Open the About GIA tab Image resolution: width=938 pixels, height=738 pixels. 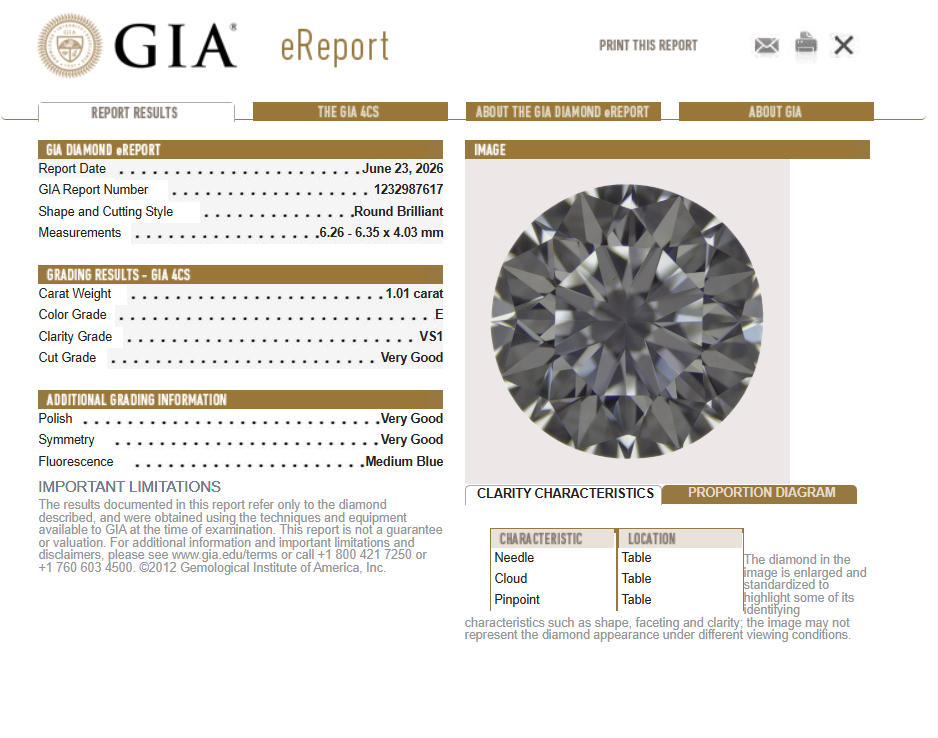(776, 111)
